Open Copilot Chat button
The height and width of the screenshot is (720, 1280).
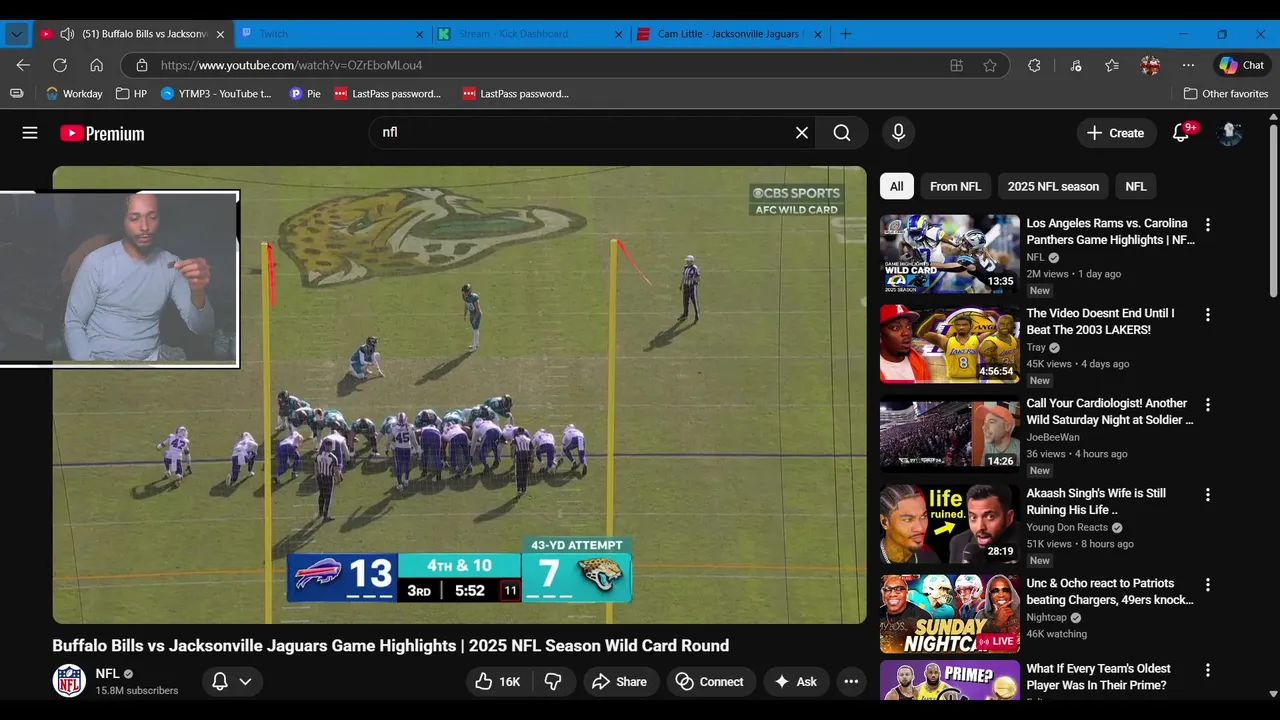[1241, 65]
